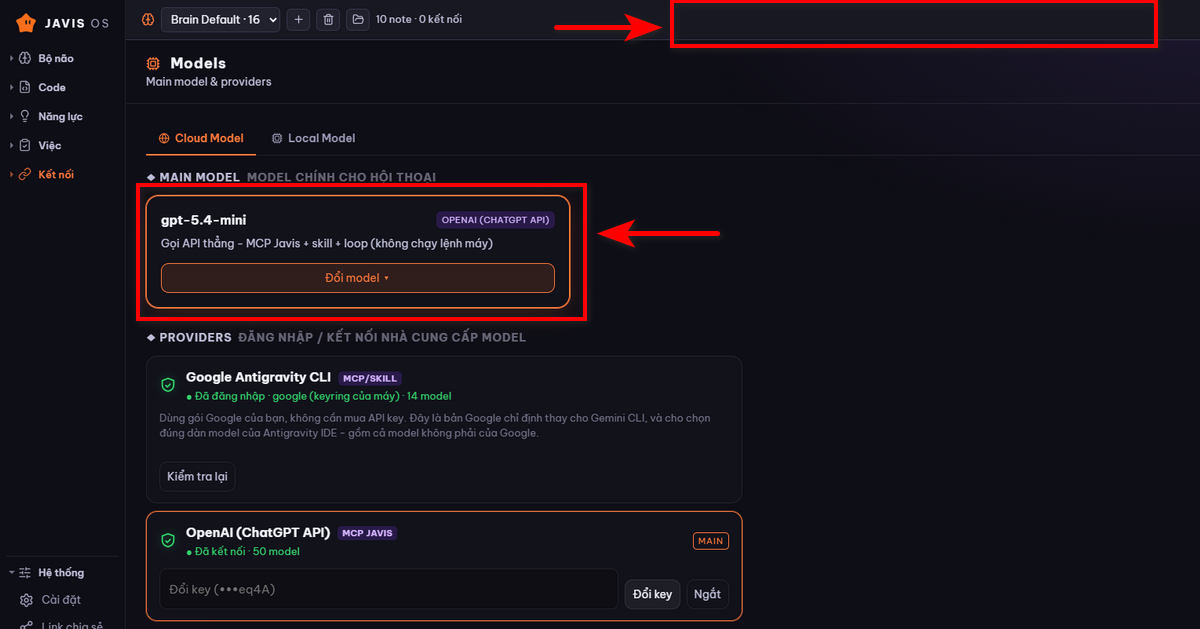
Task: Click the "Đã kết nối · 50 model" status
Action: [x=243, y=552]
